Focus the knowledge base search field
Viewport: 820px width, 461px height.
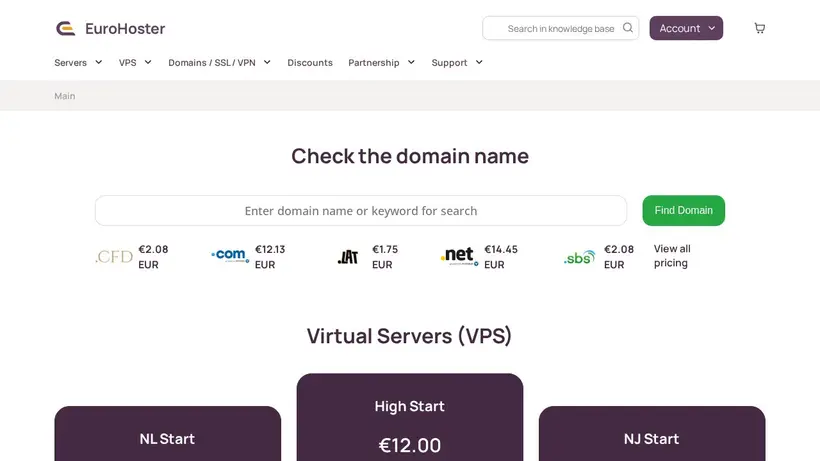560,28
